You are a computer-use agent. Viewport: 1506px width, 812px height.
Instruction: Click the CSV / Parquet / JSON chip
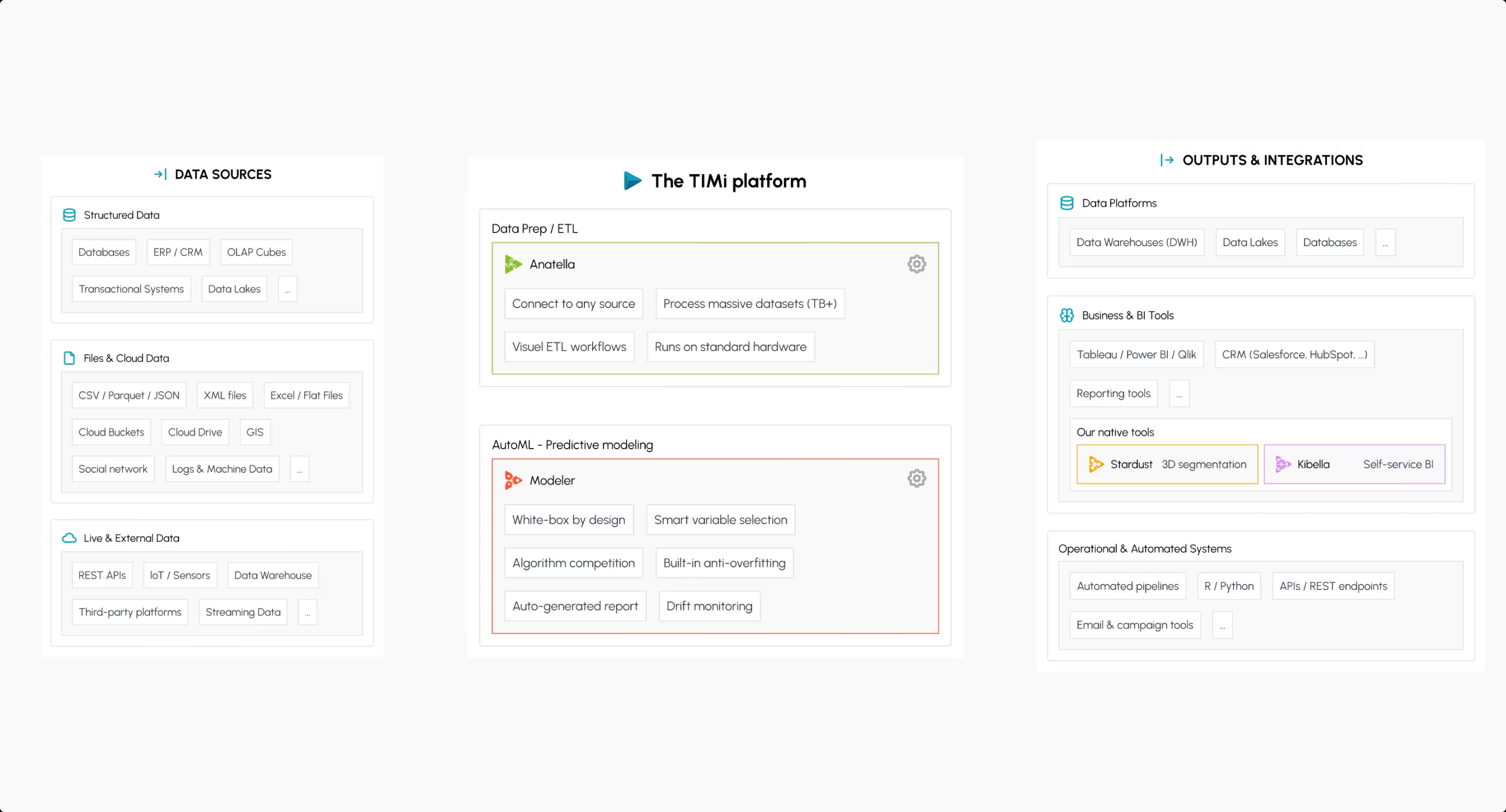(x=129, y=395)
